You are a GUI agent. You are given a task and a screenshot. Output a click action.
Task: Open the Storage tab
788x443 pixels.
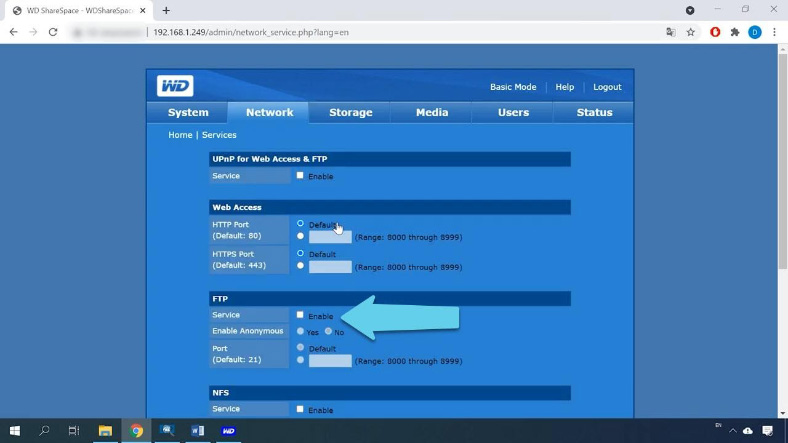point(351,113)
